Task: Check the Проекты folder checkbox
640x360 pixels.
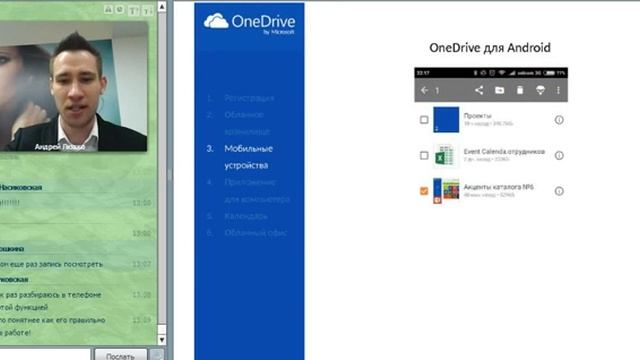Action: pyautogui.click(x=424, y=120)
